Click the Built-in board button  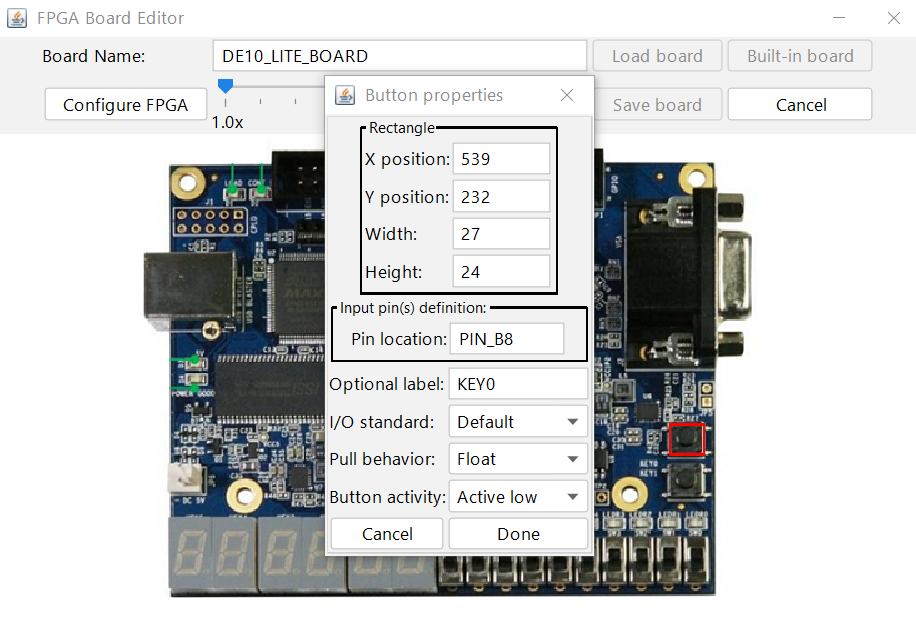point(800,56)
